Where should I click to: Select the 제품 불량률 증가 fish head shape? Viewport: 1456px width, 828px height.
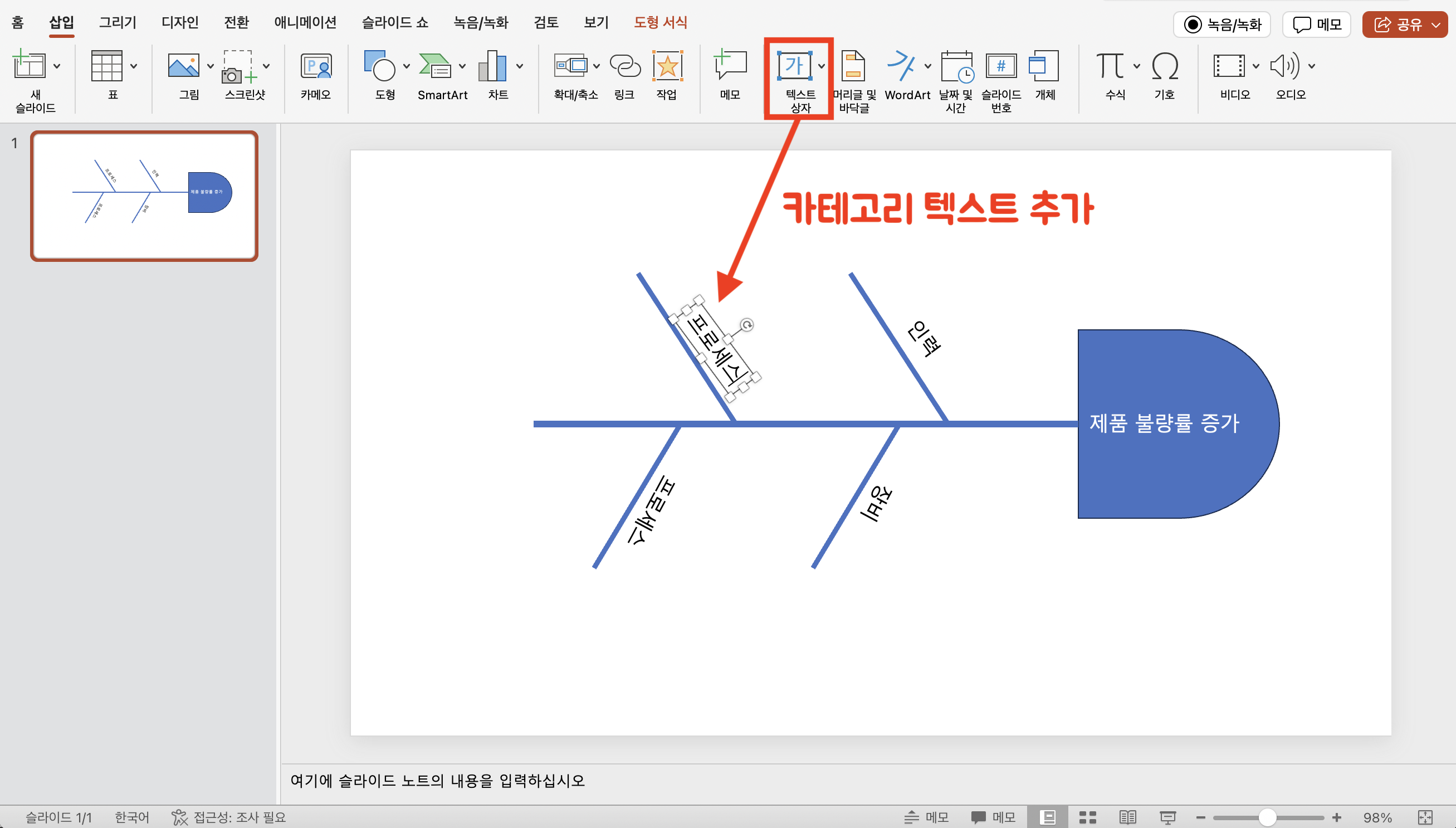coord(1178,423)
